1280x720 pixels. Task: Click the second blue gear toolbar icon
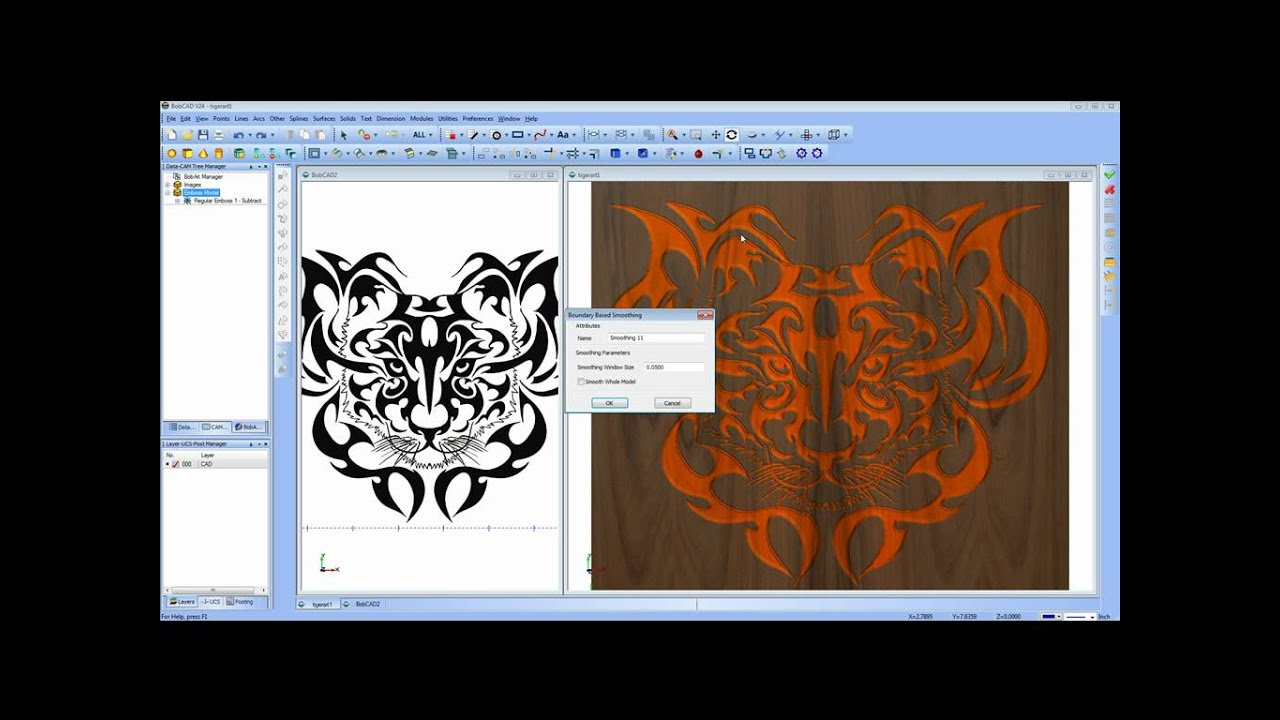click(x=817, y=153)
